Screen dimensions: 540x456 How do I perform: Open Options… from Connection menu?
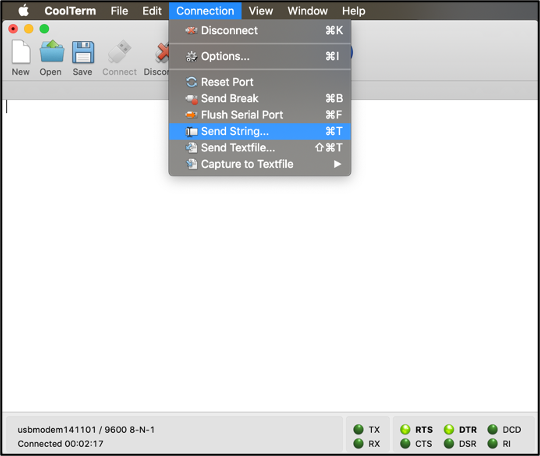pos(260,56)
